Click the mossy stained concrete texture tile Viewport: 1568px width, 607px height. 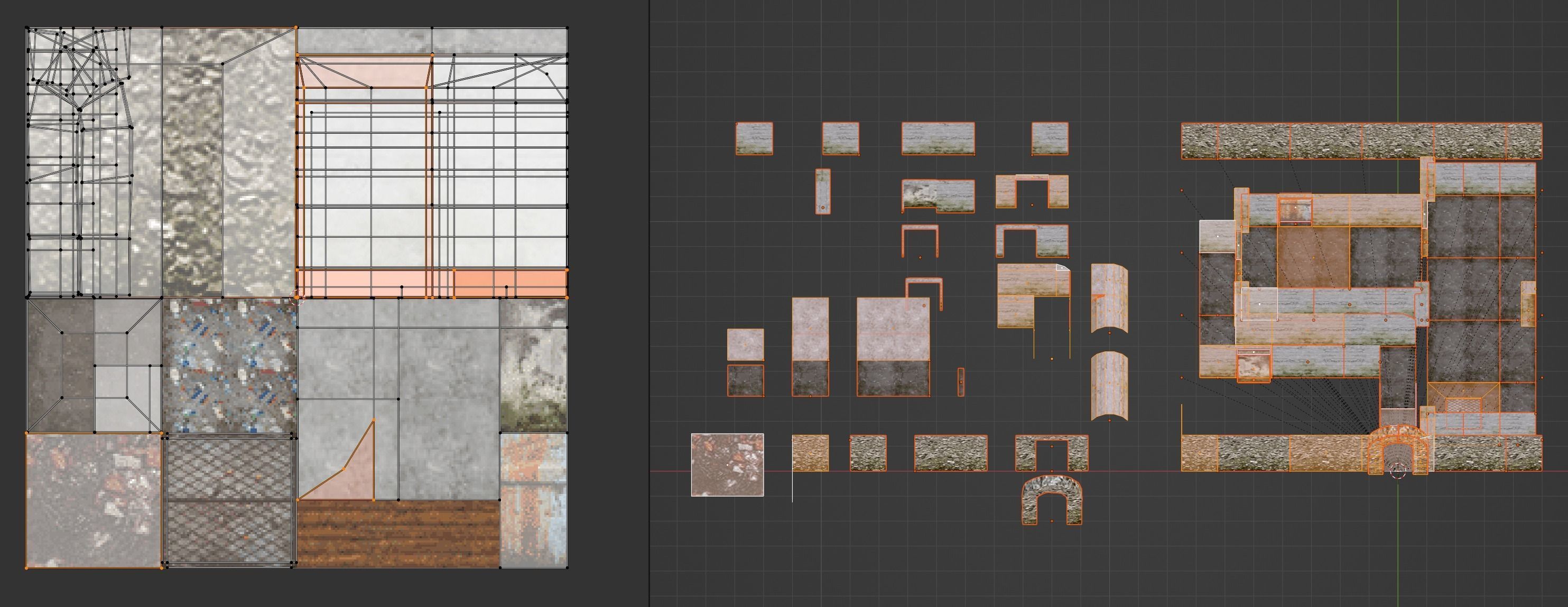(533, 366)
